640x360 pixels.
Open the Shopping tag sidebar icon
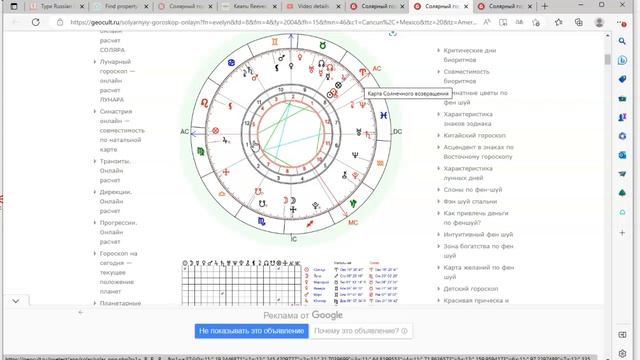622,79
